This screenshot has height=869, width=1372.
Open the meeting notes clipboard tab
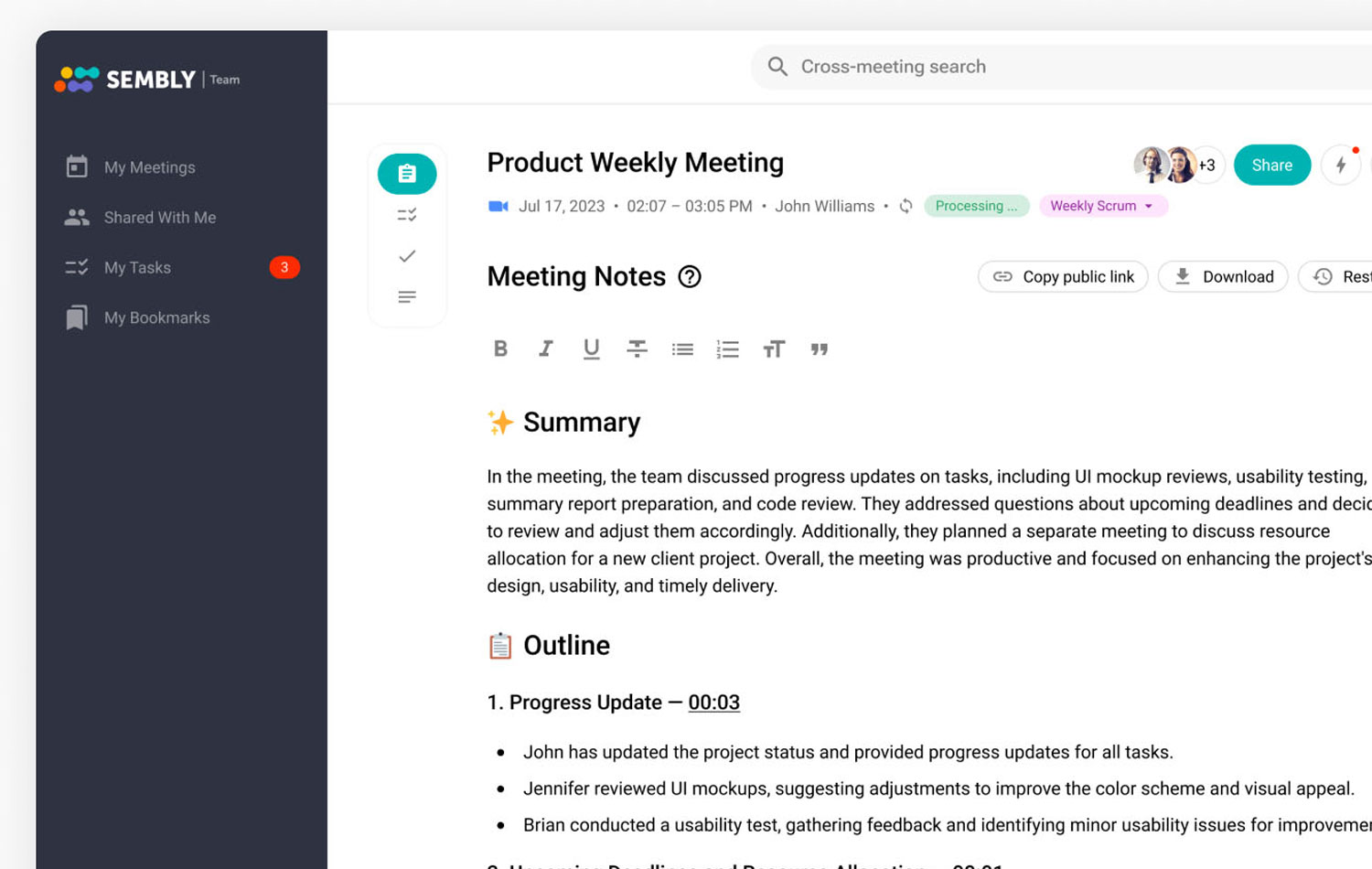coord(407,174)
